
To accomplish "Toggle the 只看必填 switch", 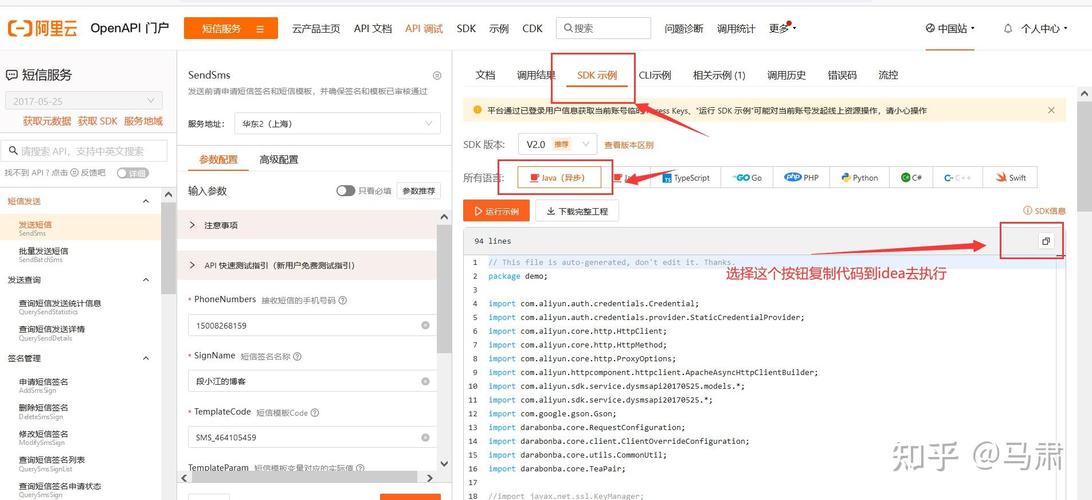I will pyautogui.click(x=345, y=191).
